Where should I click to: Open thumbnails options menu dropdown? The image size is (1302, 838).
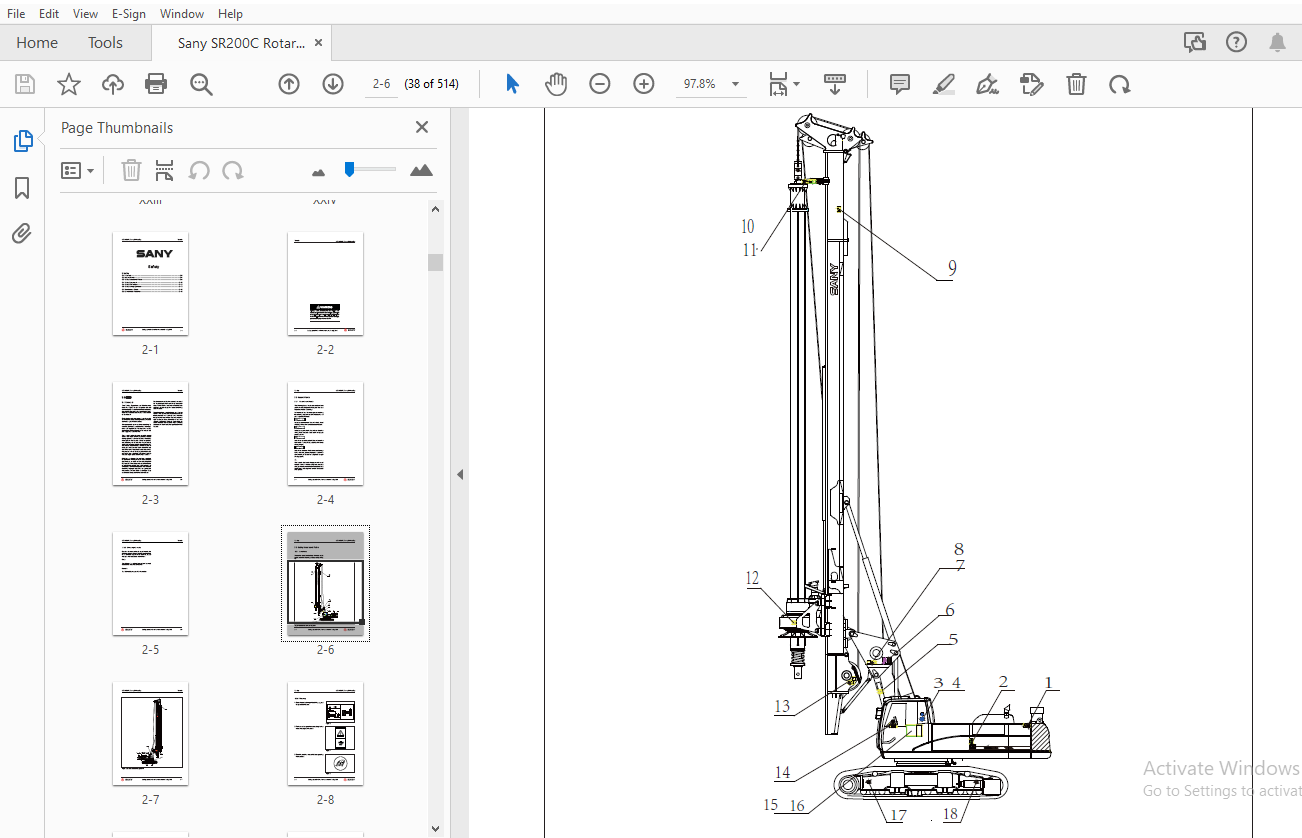[x=77, y=170]
